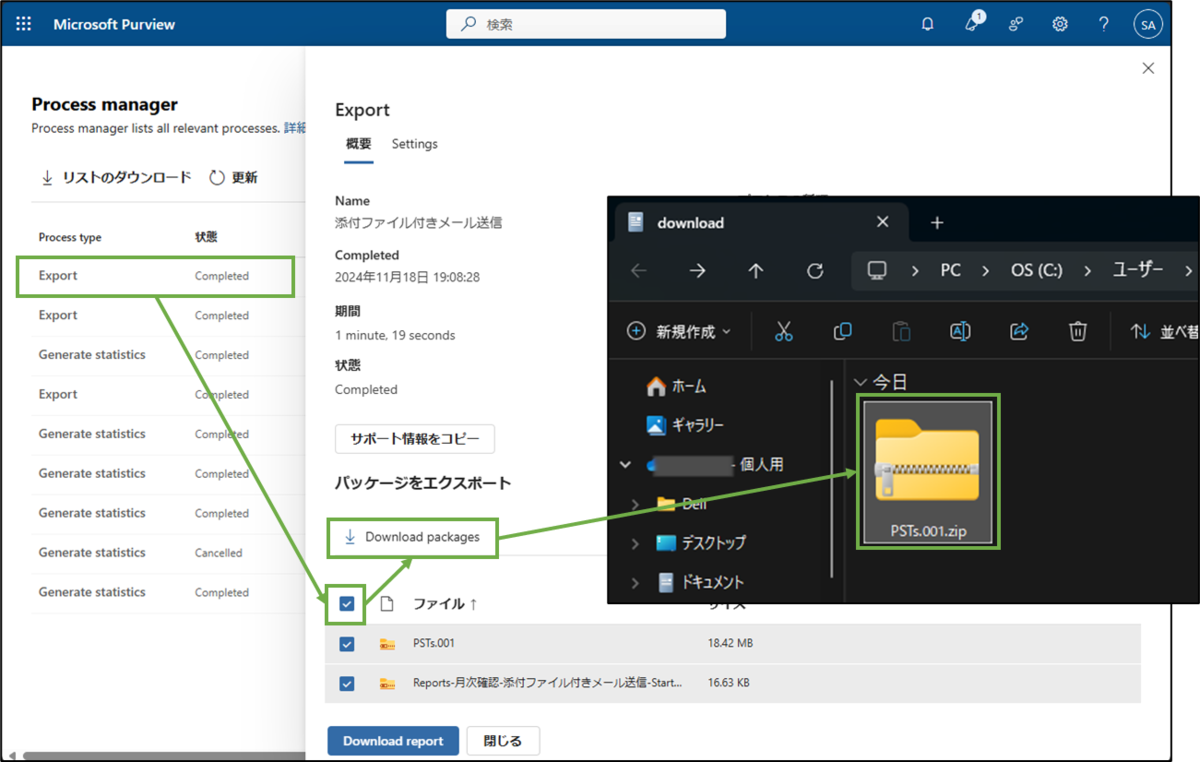Click the 閉じる button
1200x762 pixels.
point(503,741)
